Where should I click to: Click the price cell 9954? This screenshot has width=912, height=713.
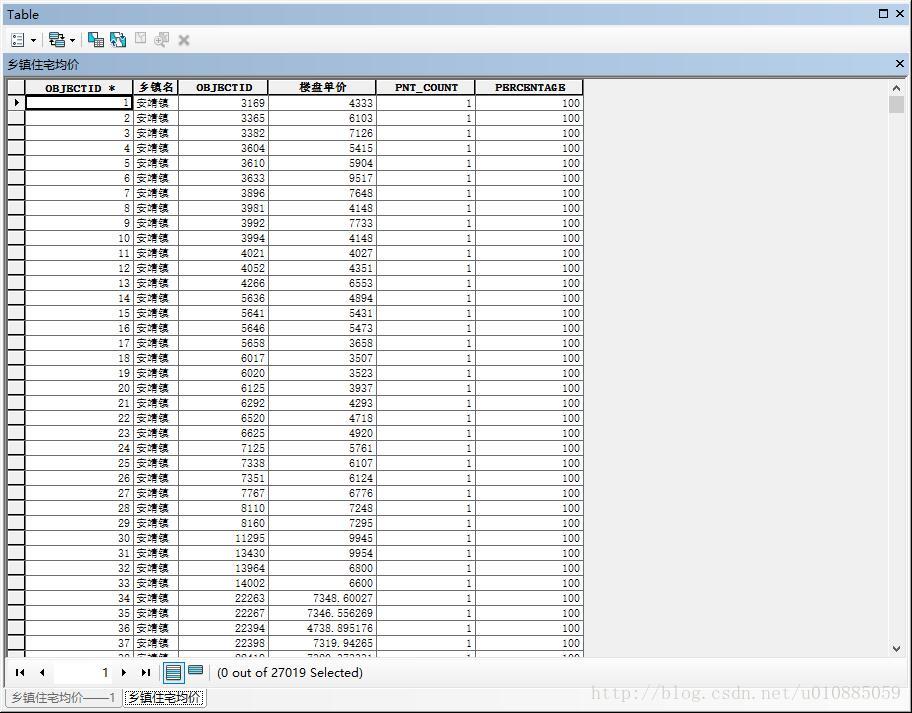tap(322, 553)
